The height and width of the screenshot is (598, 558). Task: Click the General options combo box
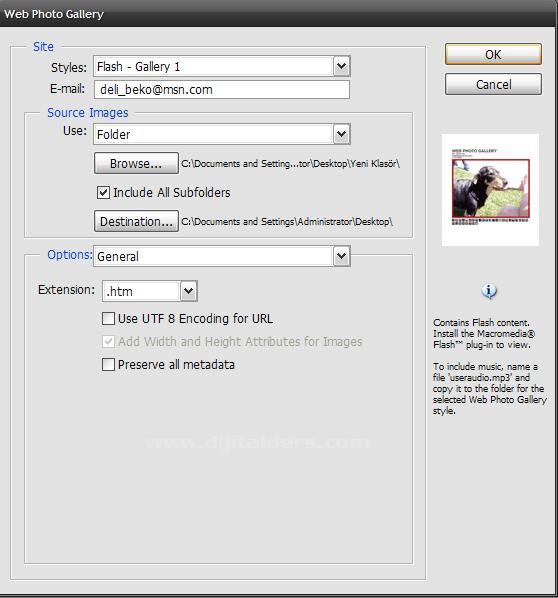214,256
